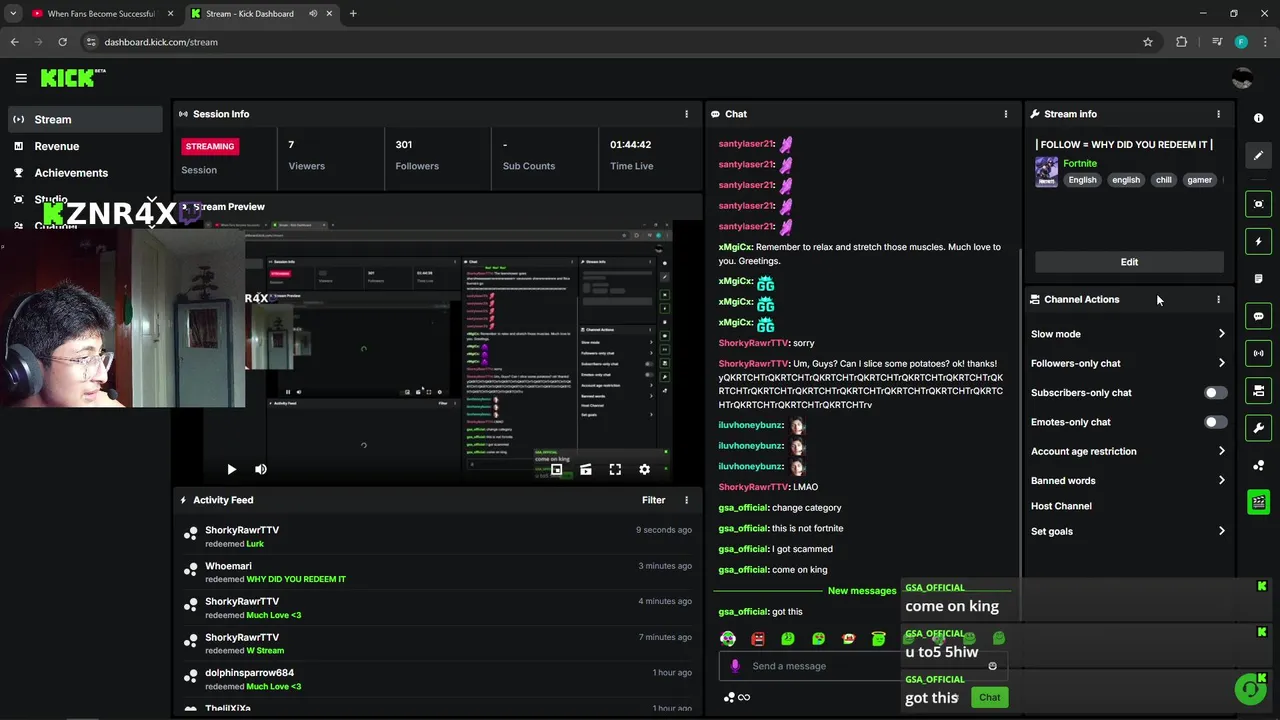Switch the stream preview to theater mode
This screenshot has width=1280, height=720.
586,469
